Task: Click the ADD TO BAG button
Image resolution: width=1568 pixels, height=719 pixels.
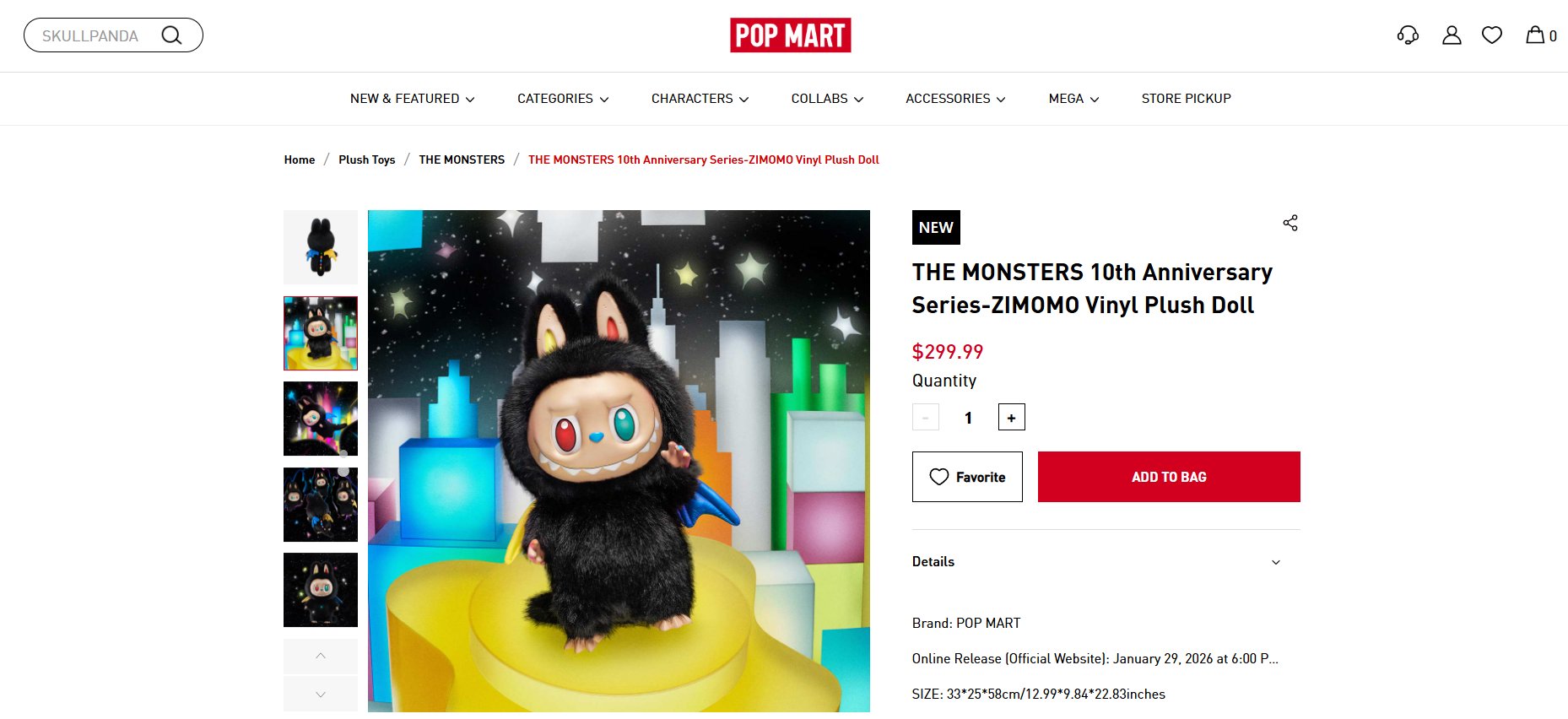Action: point(1168,476)
